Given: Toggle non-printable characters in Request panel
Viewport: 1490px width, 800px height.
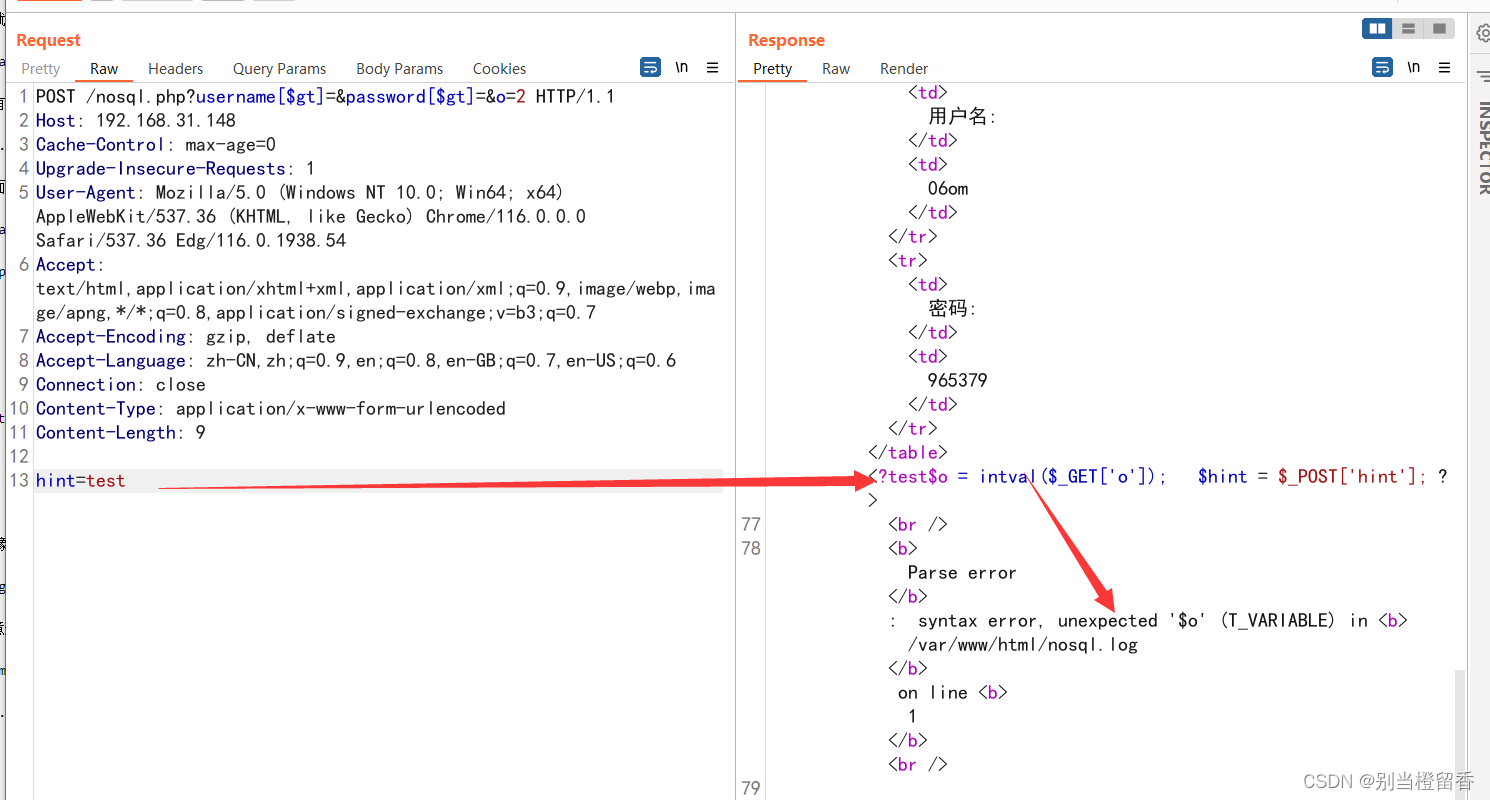Looking at the screenshot, I should coord(681,68).
